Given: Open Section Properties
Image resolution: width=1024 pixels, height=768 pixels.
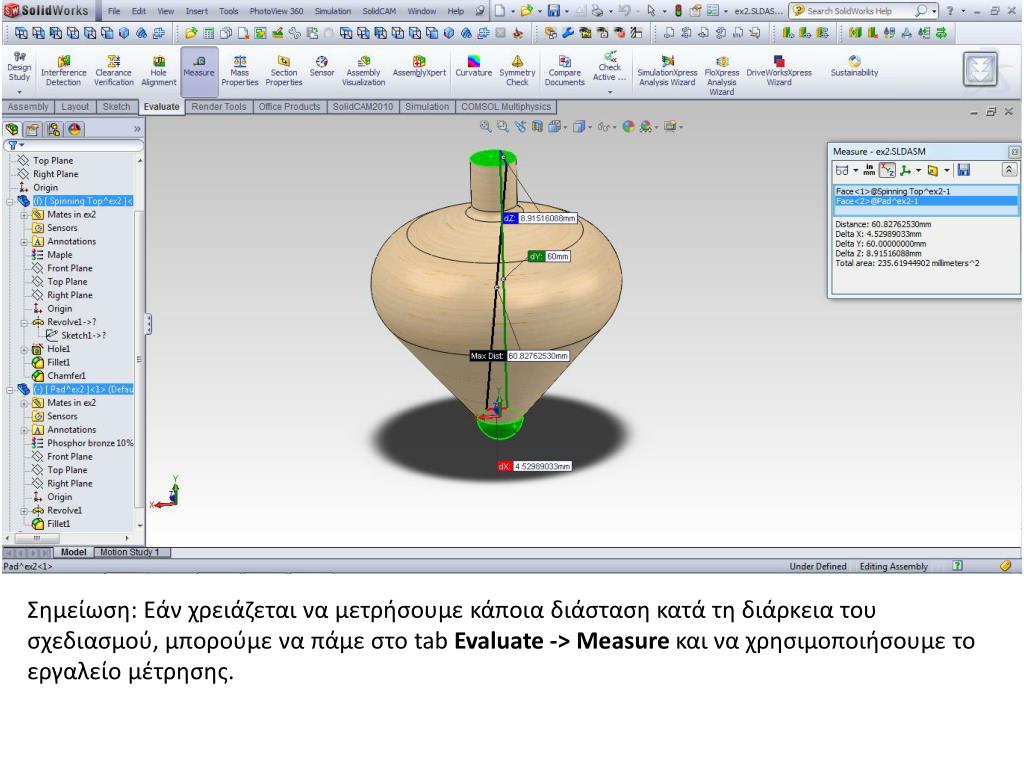Looking at the screenshot, I should pos(283,71).
